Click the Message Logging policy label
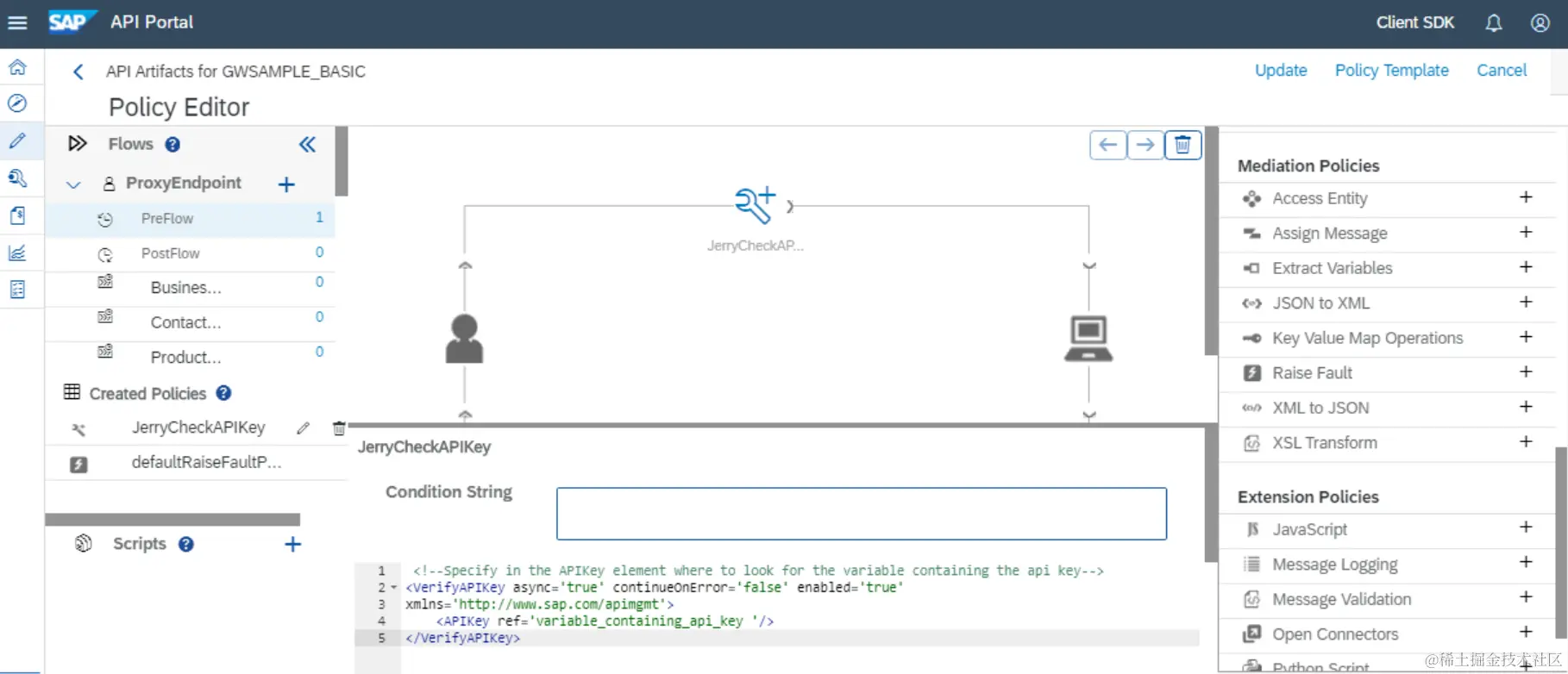The image size is (1568, 674). [x=1335, y=565]
